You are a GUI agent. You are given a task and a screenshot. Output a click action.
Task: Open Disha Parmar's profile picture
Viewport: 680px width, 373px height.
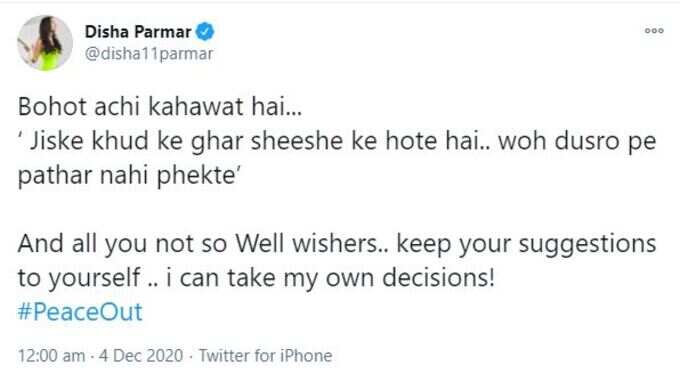45,43
